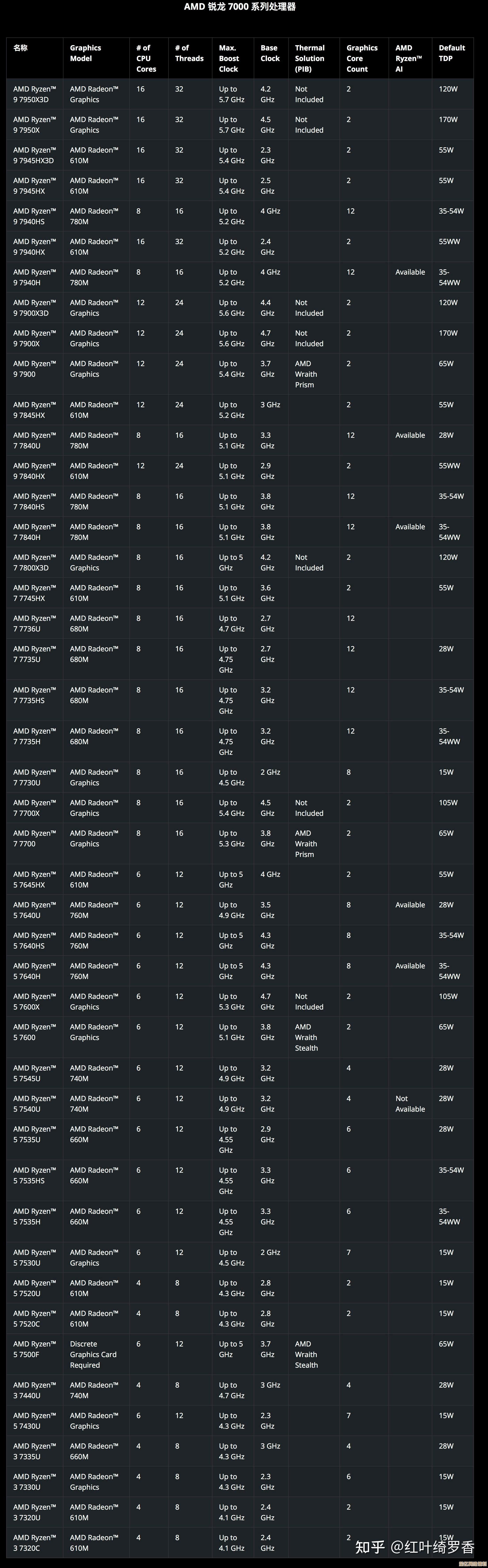488x1568 pixels.
Task: Select the AMD Ryzen 9 7950X3D row name
Action: (x=34, y=94)
